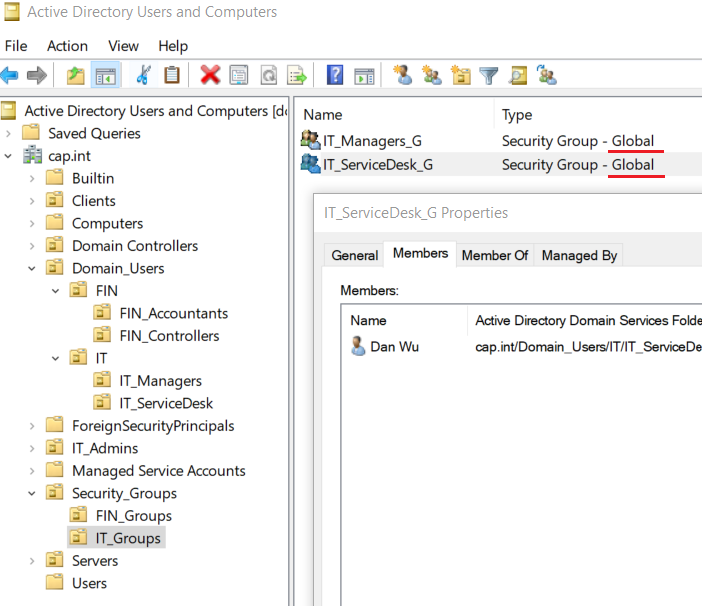
Task: Click the IT_ServiceDesk_G group icon
Action: coord(310,164)
